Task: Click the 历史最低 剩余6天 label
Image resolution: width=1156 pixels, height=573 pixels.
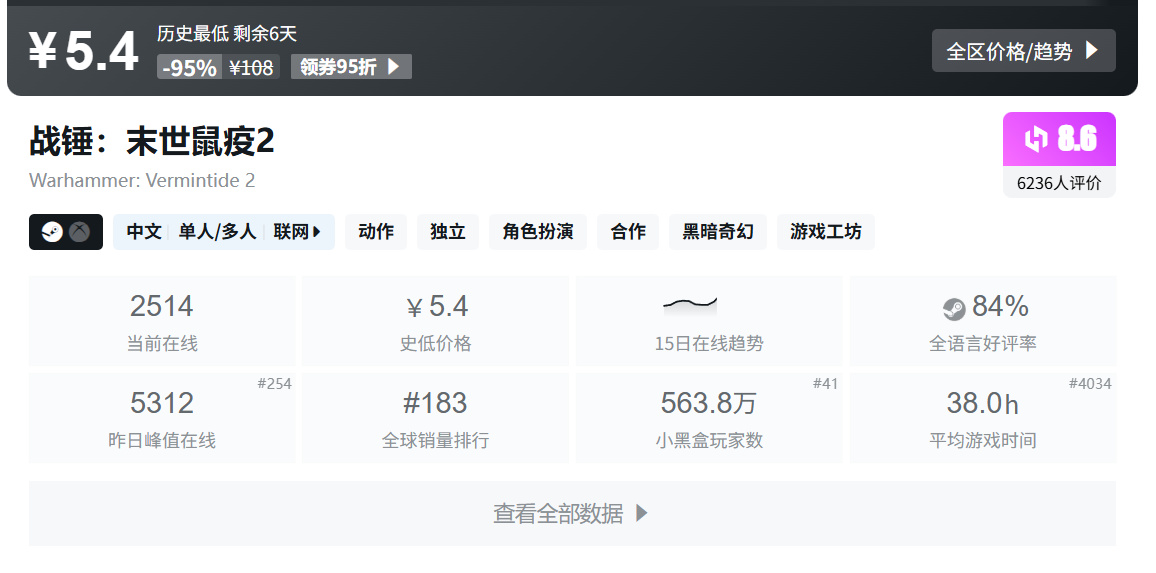Action: tap(227, 33)
